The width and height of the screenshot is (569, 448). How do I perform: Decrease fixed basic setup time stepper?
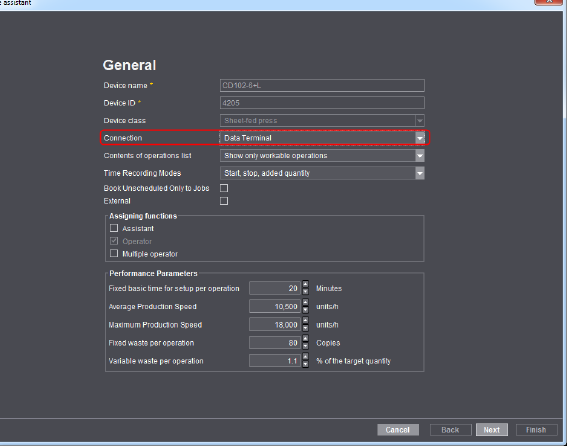306,292
